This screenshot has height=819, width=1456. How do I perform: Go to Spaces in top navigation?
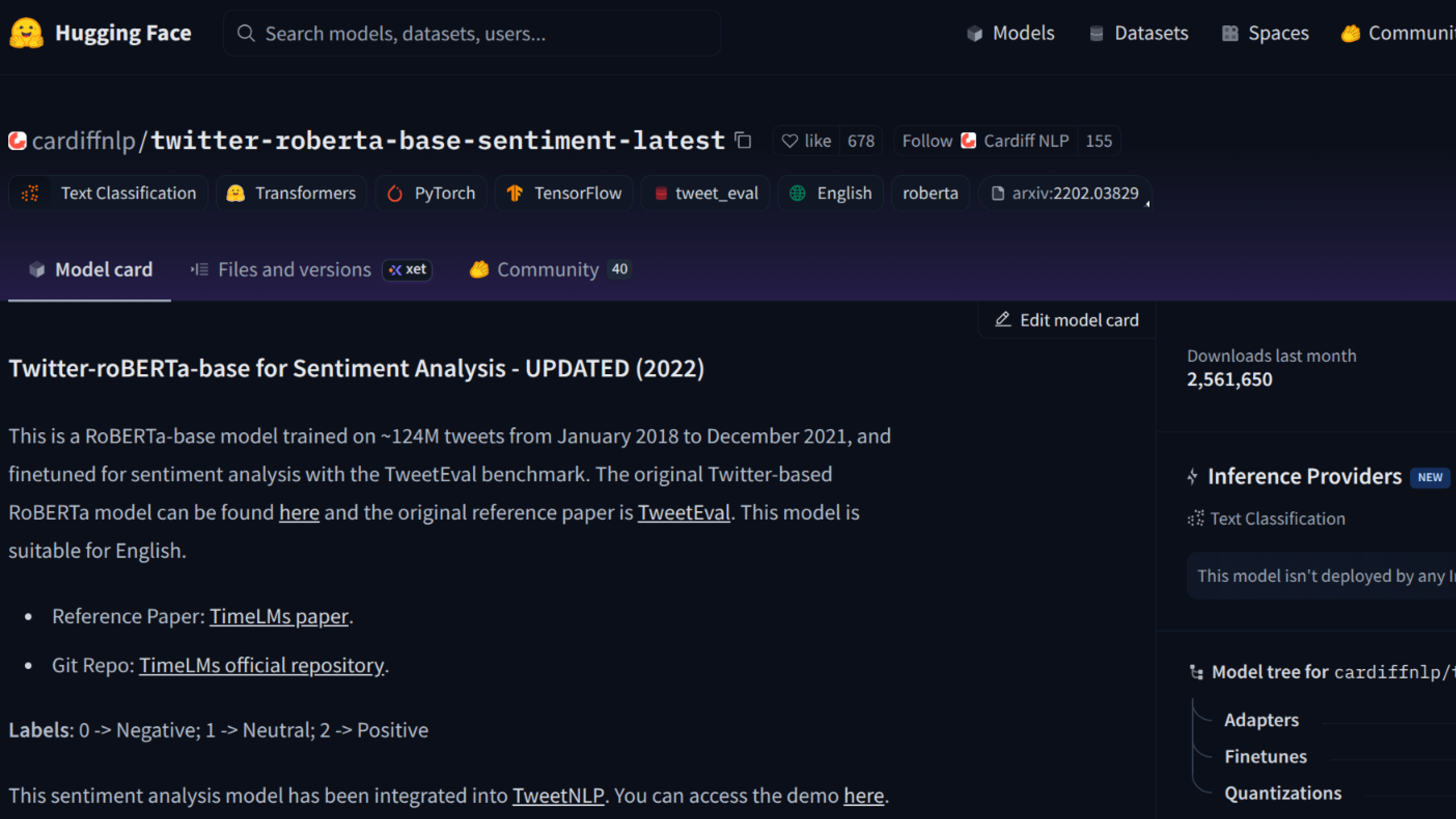1266,33
